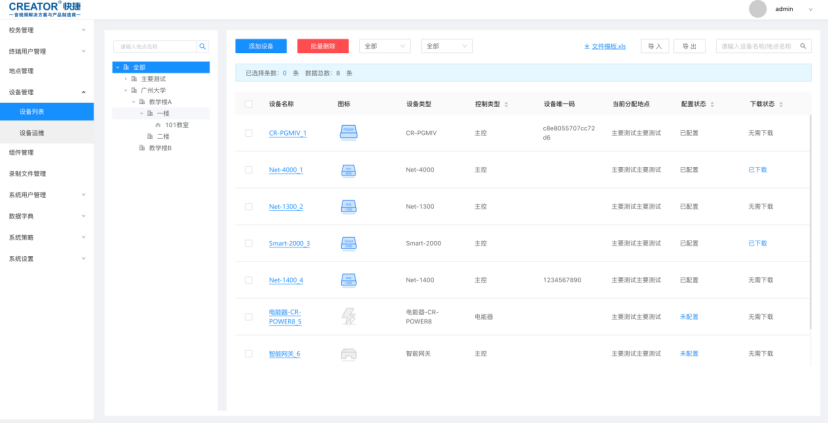Expand the 主要测试 tree node
The image size is (828, 423).
coord(127,78)
